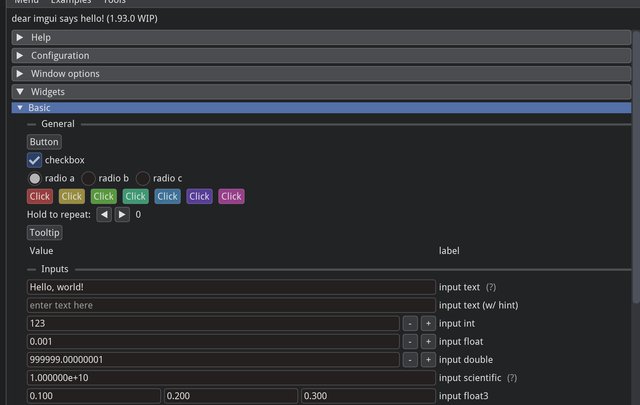Click the 'dear imgui says hello!' text

(58, 19)
